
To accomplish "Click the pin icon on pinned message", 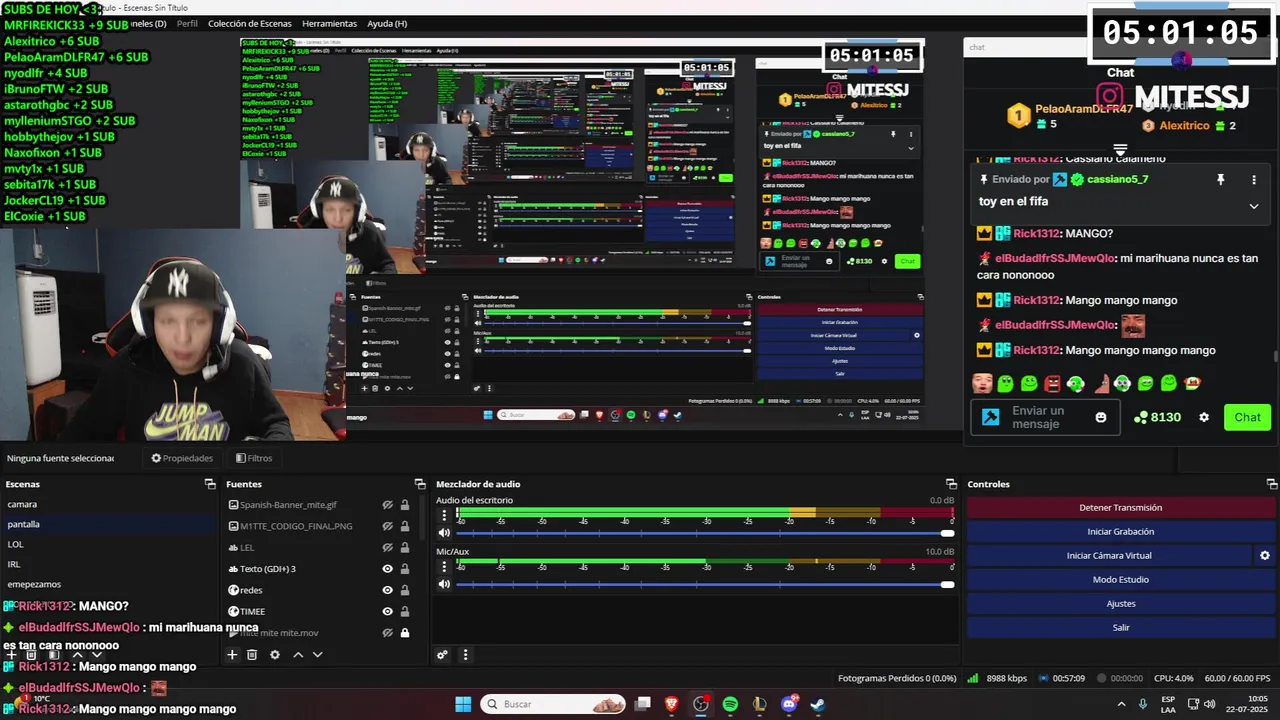I will click(x=1220, y=180).
